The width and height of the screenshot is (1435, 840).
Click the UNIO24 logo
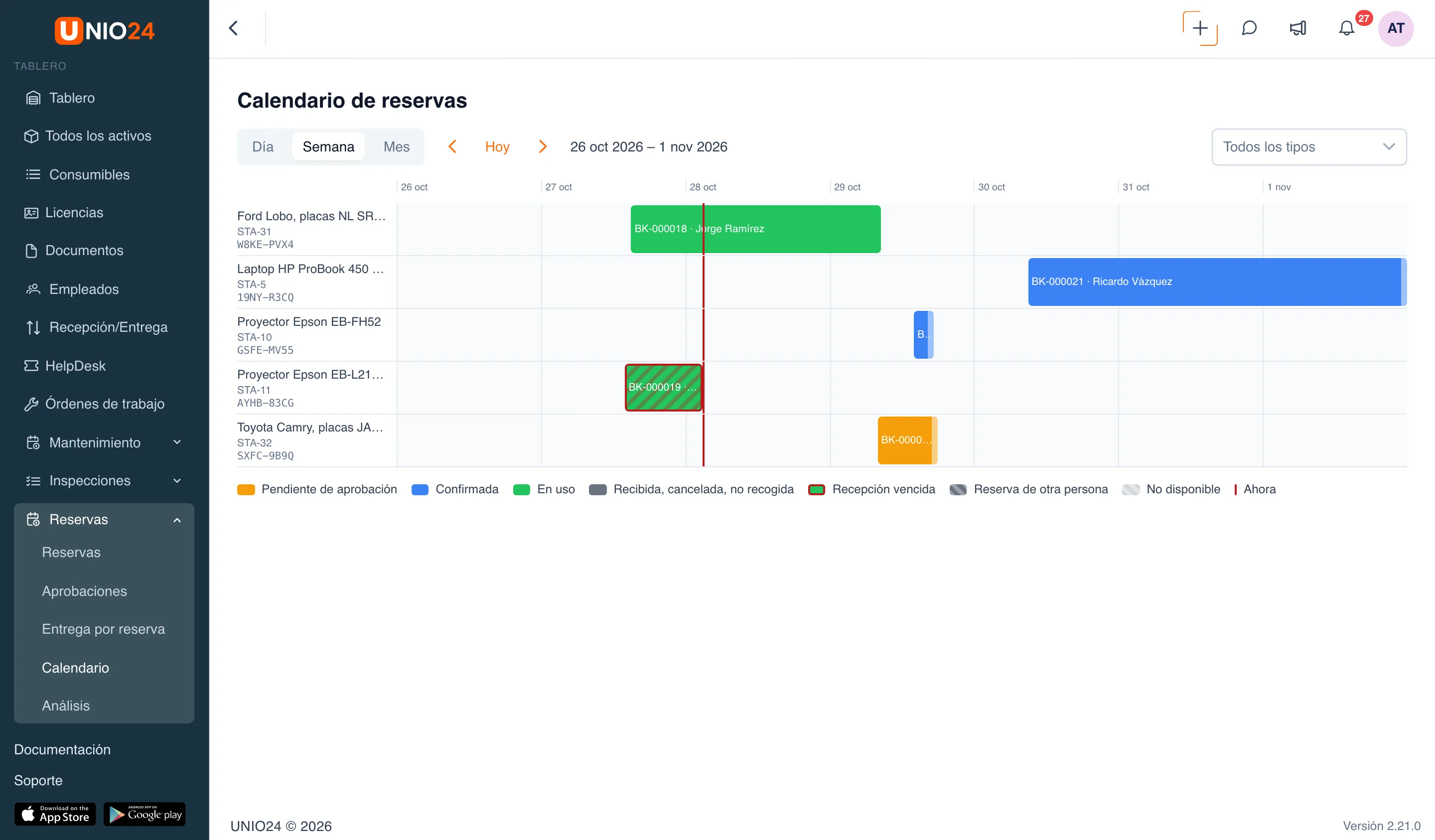pyautogui.click(x=104, y=30)
